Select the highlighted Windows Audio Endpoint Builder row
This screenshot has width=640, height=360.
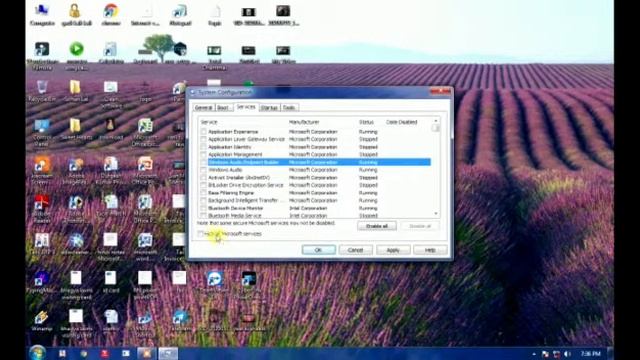click(315, 162)
